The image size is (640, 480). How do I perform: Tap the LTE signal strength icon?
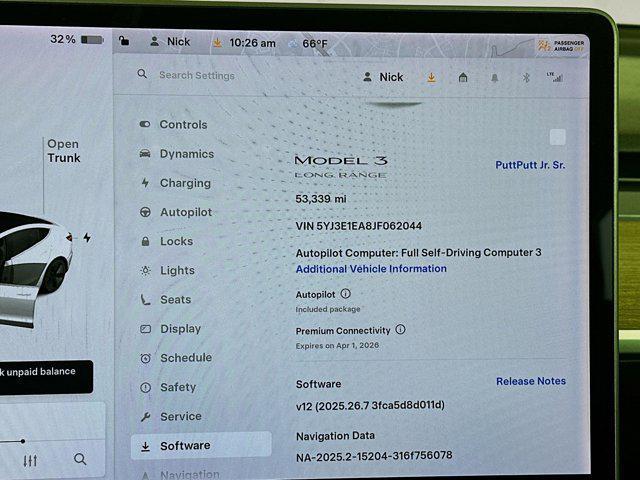tap(554, 76)
